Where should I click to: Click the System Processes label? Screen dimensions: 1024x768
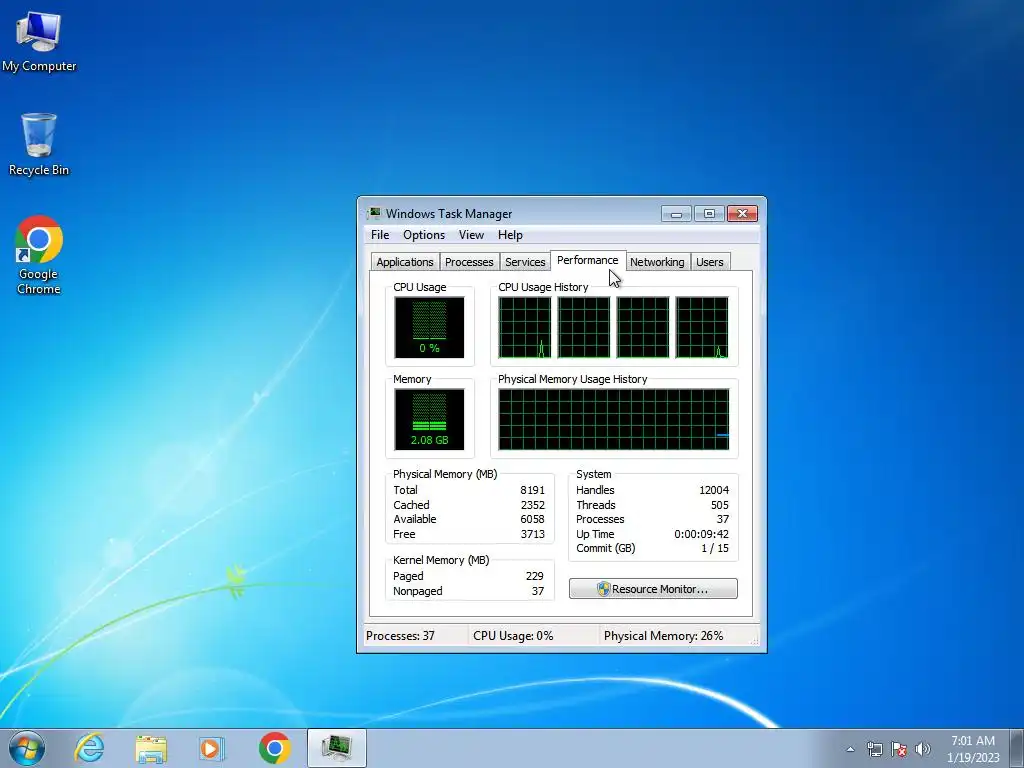tap(600, 519)
